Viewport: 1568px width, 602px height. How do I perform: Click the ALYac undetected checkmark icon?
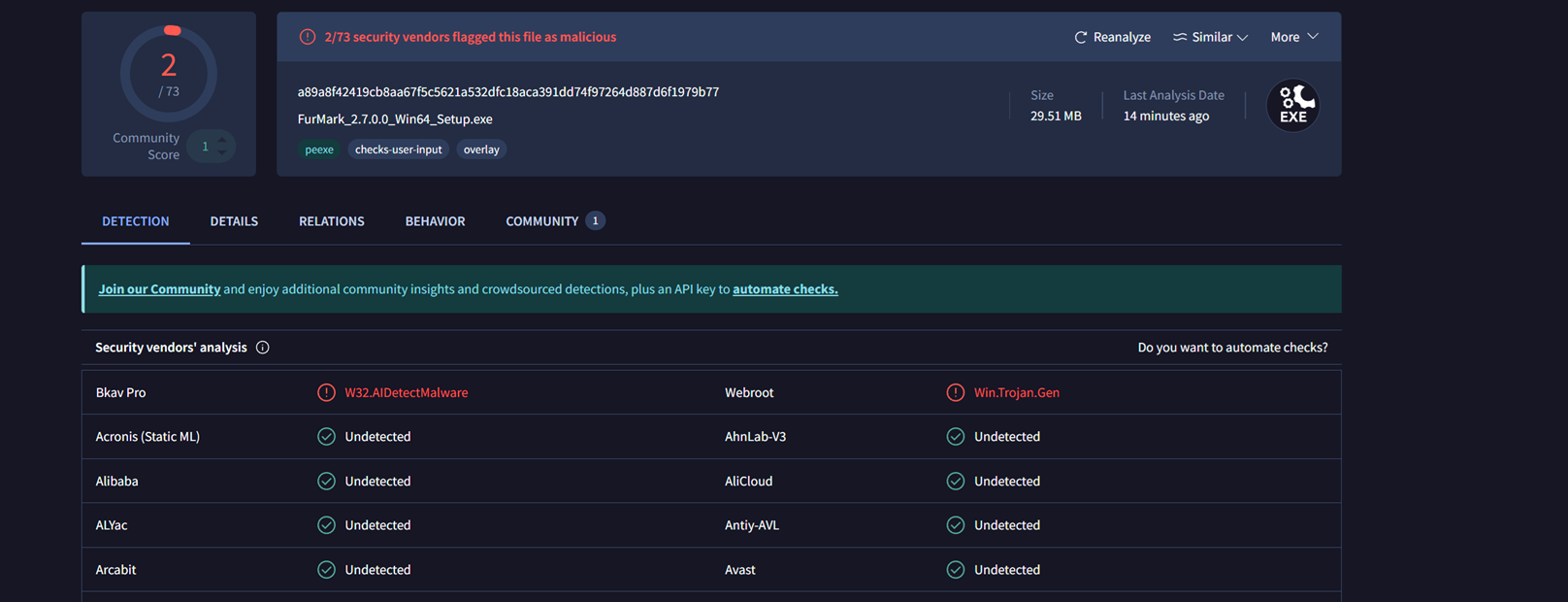click(x=326, y=525)
